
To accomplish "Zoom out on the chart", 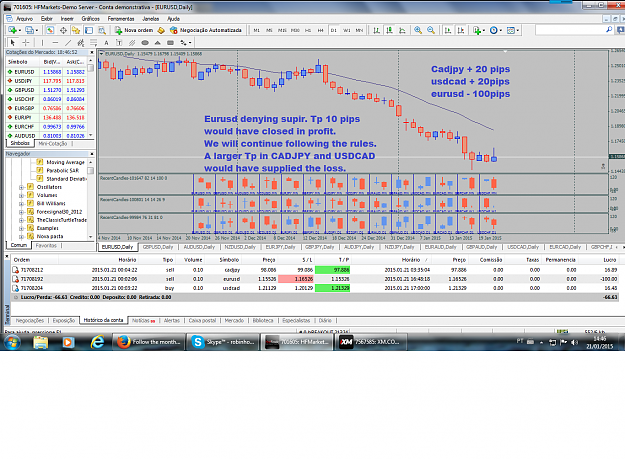I will click(x=431, y=30).
